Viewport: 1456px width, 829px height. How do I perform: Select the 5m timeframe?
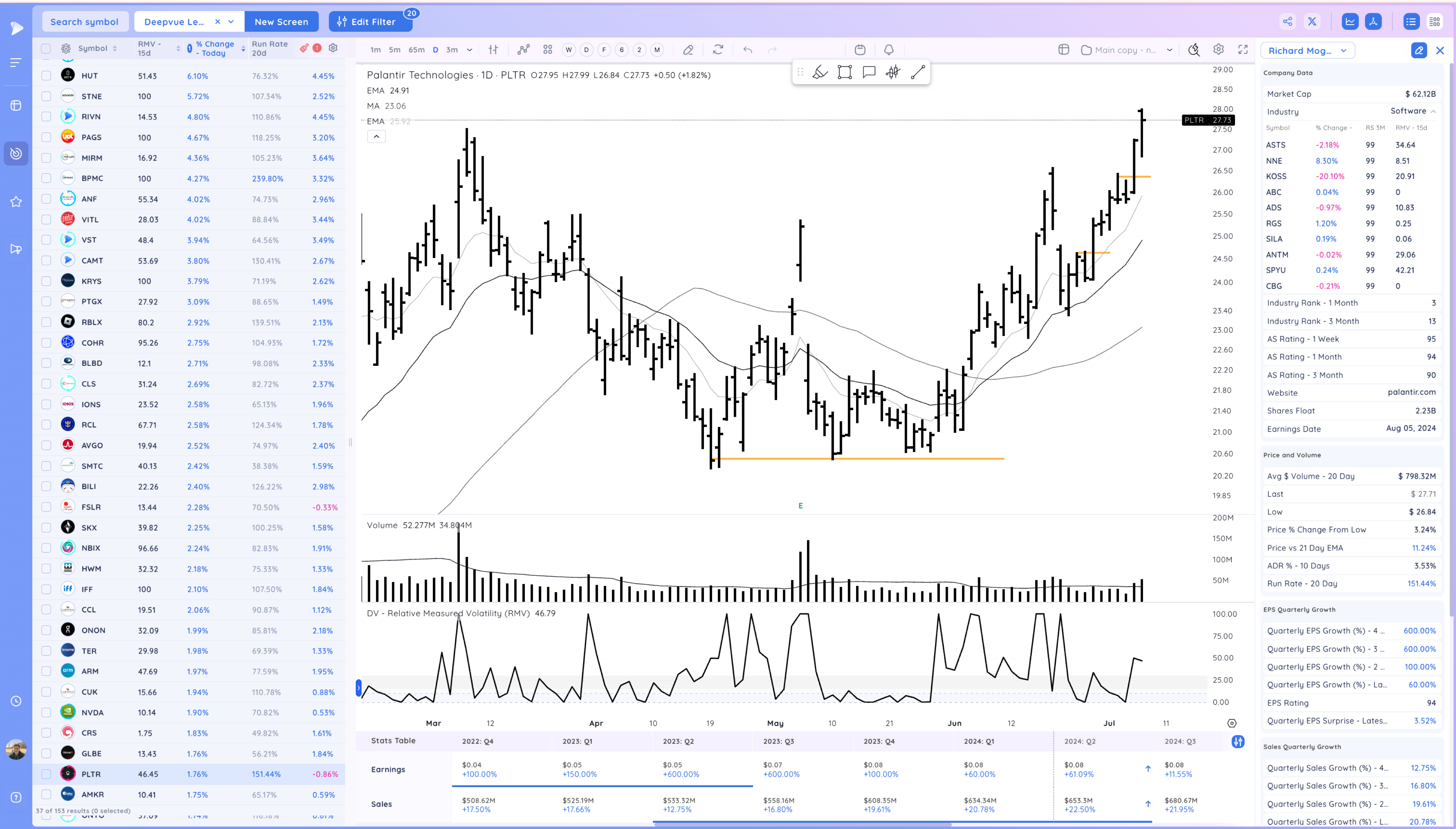click(x=395, y=50)
